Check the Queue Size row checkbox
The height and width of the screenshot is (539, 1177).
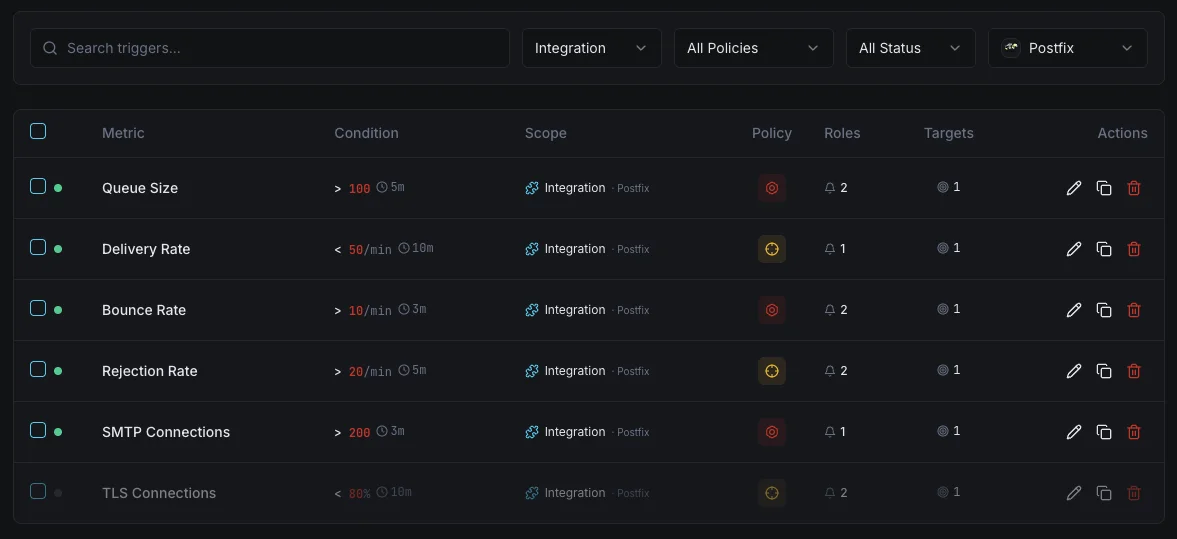tap(38, 186)
